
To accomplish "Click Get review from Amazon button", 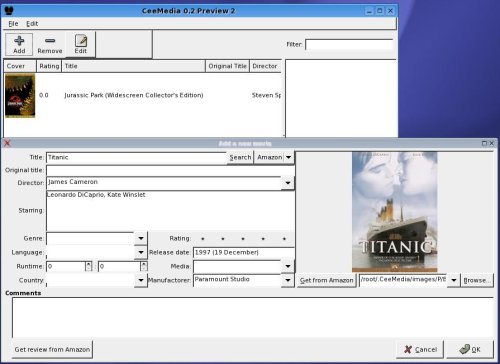I will tap(52, 349).
